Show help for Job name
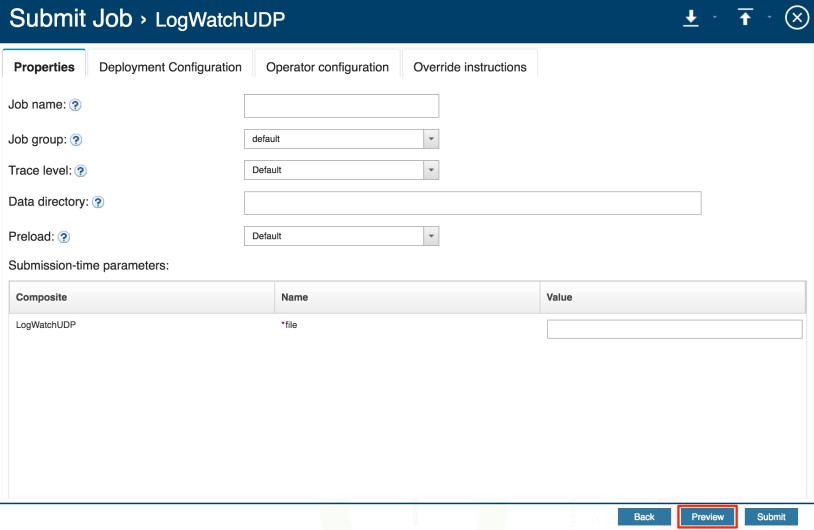Image resolution: width=814 pixels, height=530 pixels. click(x=75, y=105)
